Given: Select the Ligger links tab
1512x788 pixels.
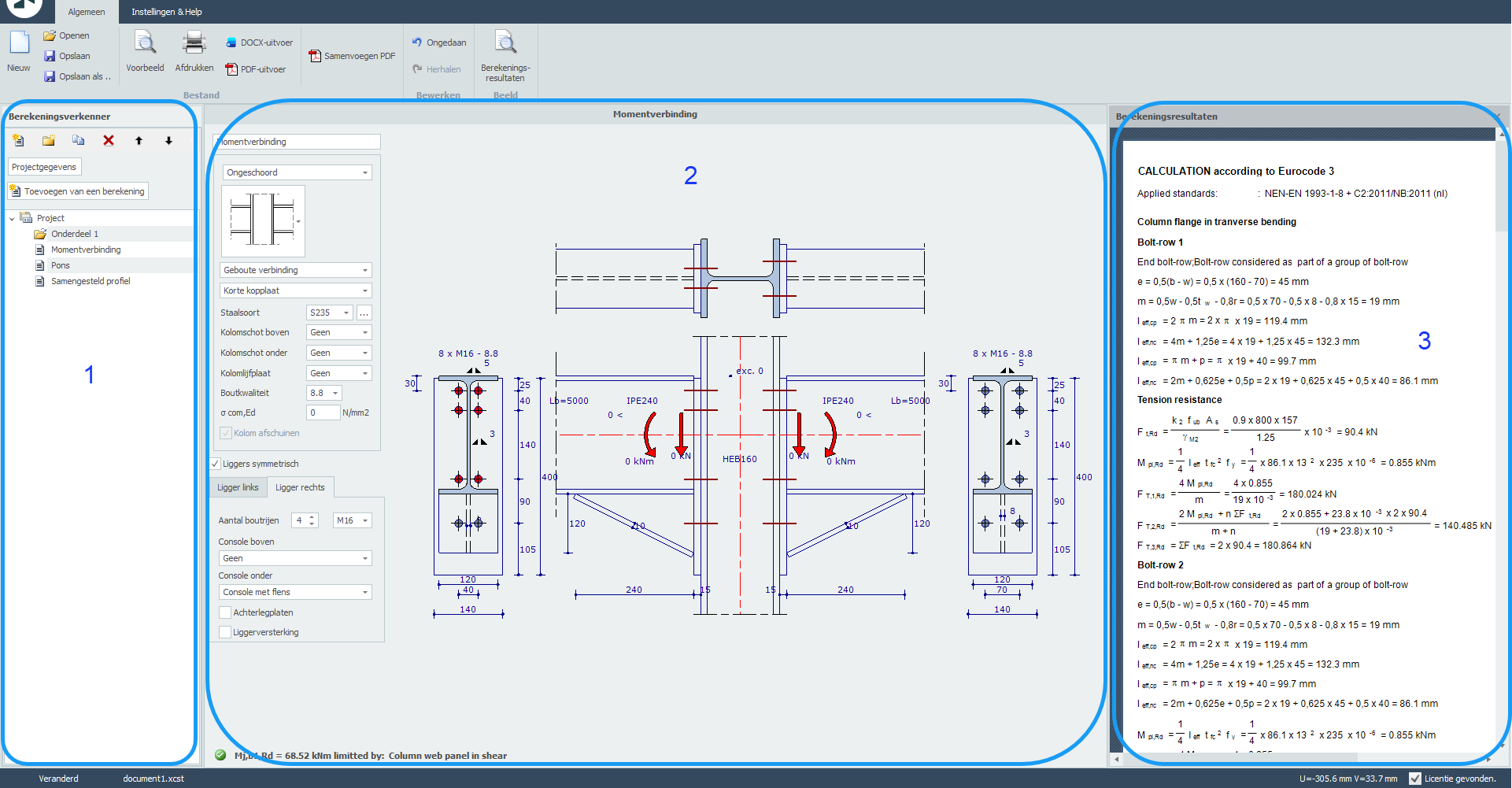Looking at the screenshot, I should 238,487.
